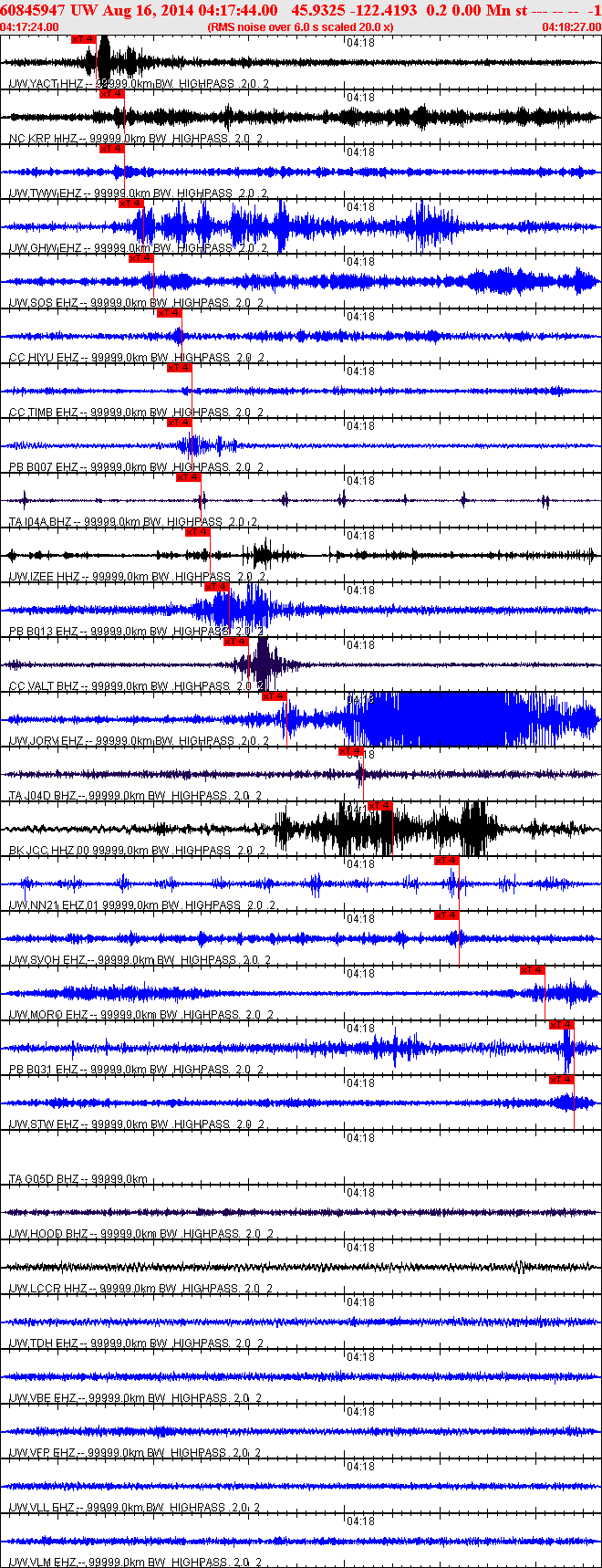The image size is (602, 1568).
Task: Click the pick flag on TA.I04A trace
Action: pyautogui.click(x=188, y=477)
